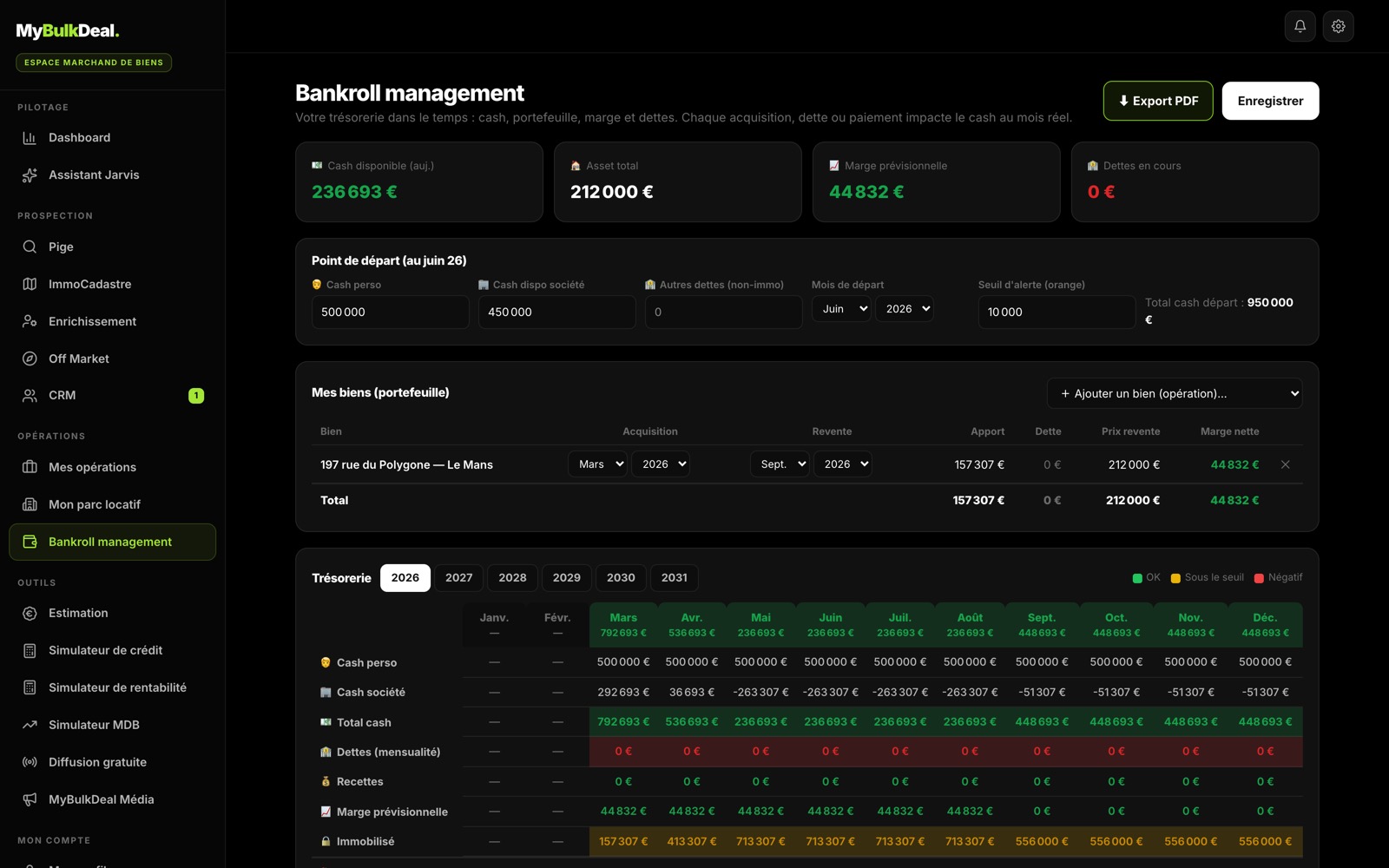
Task: Click the Dettes en cours value 0 €
Action: coord(1102,192)
